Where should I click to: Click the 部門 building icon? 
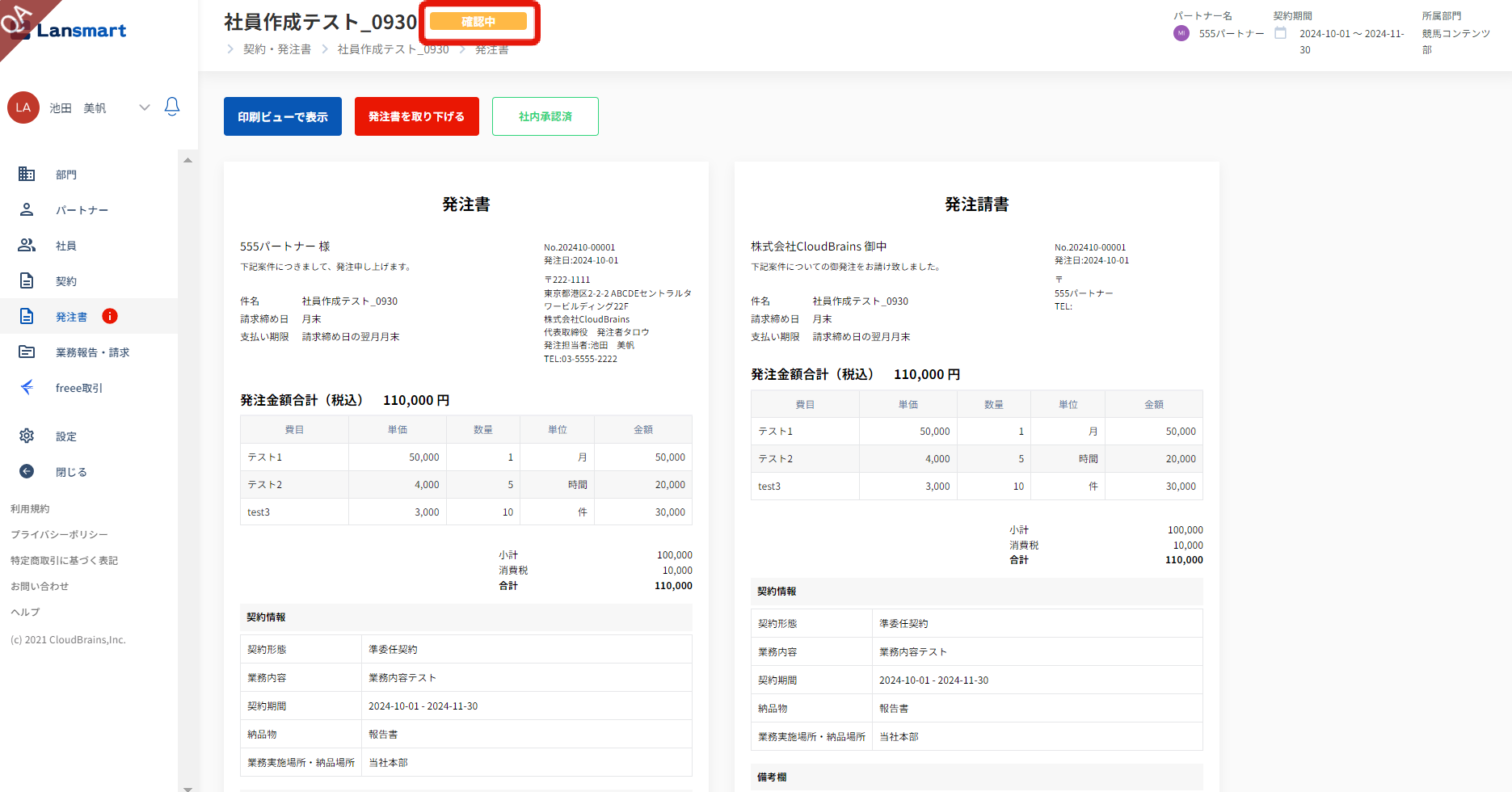(x=27, y=174)
